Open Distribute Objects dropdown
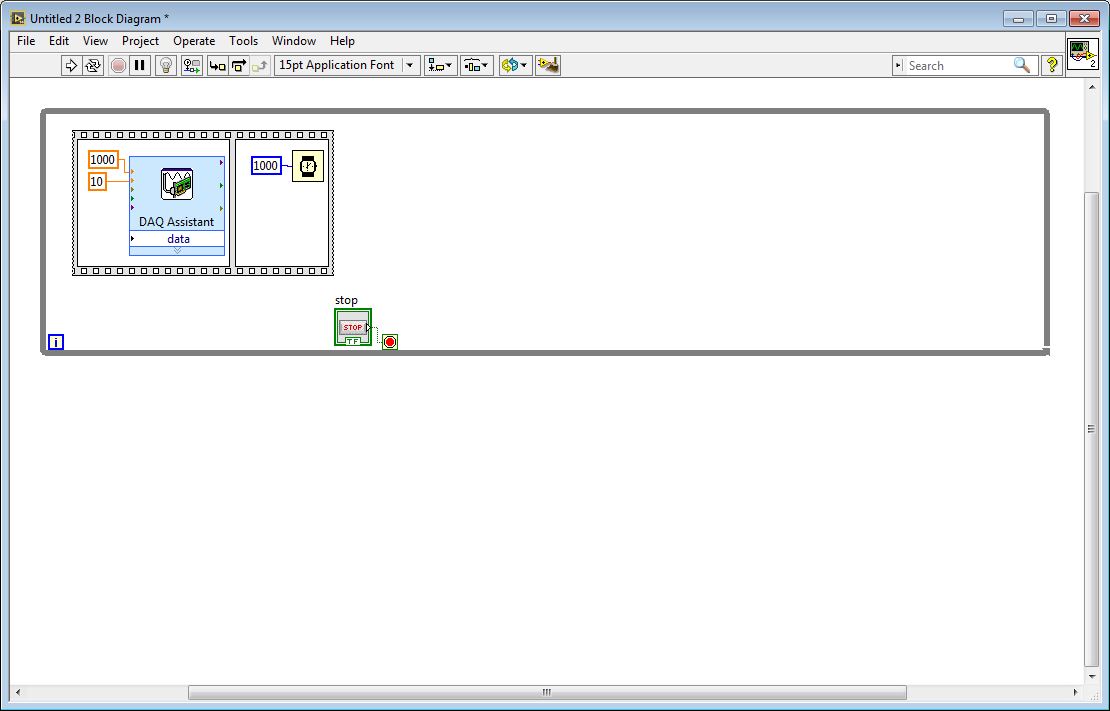Image resolution: width=1110 pixels, height=711 pixels. tap(476, 66)
